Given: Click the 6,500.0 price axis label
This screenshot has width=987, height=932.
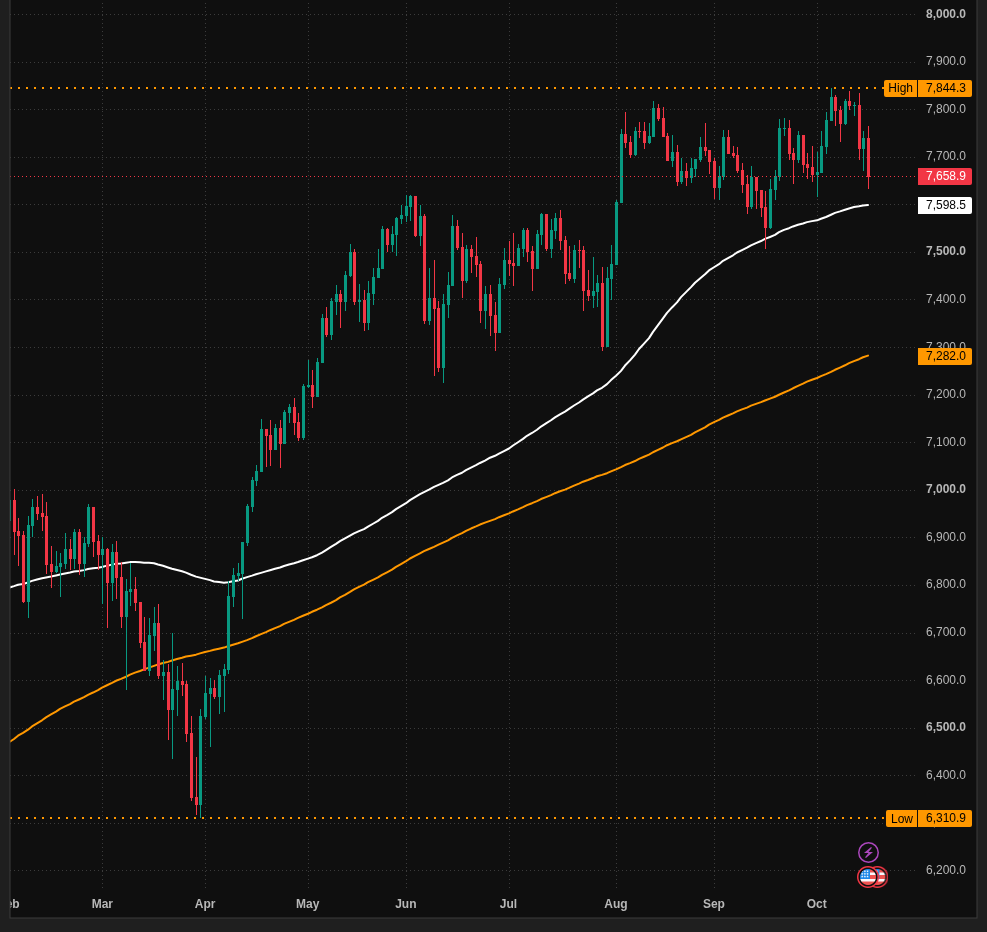Looking at the screenshot, I should point(945,727).
